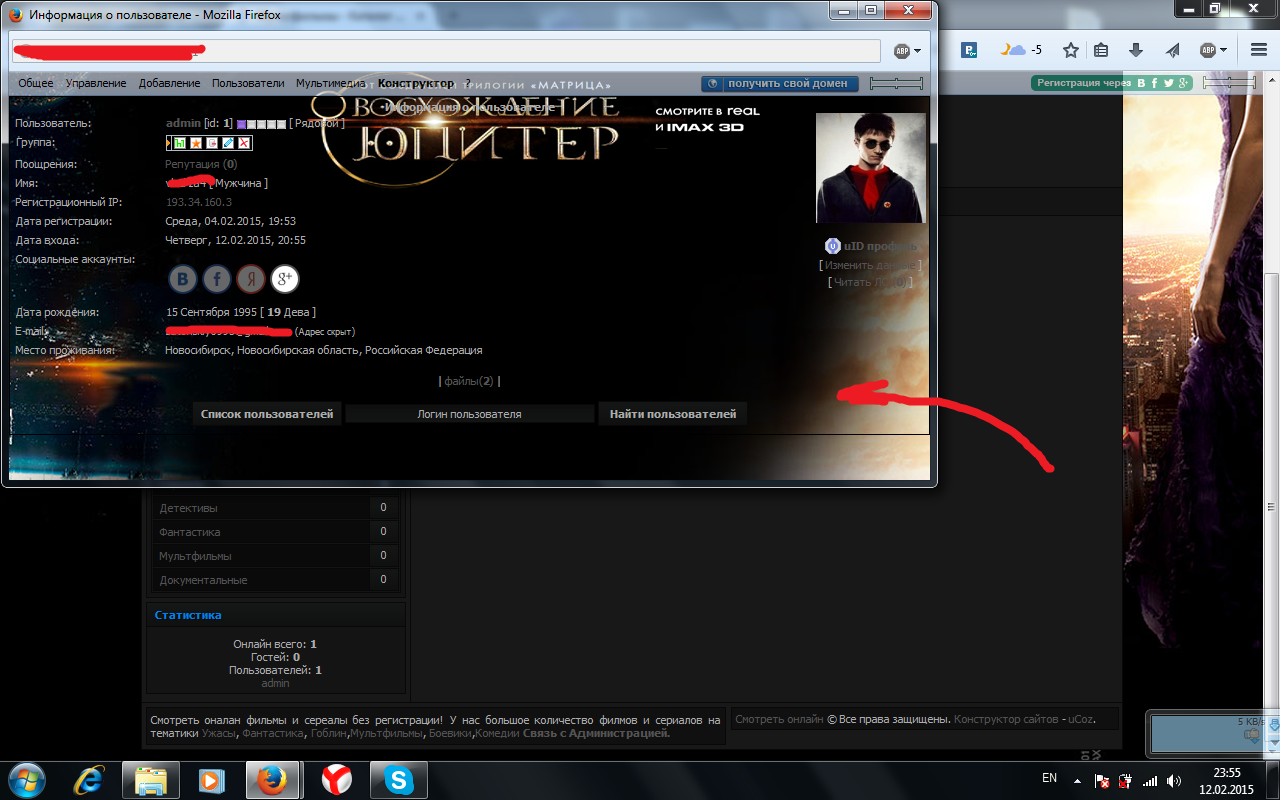Focus the Логин пользователя search field
1288x800 pixels.
469,414
